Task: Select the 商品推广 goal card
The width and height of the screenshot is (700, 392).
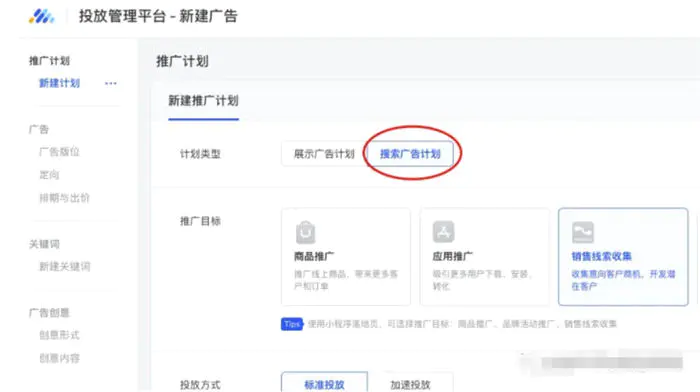Action: pos(346,257)
